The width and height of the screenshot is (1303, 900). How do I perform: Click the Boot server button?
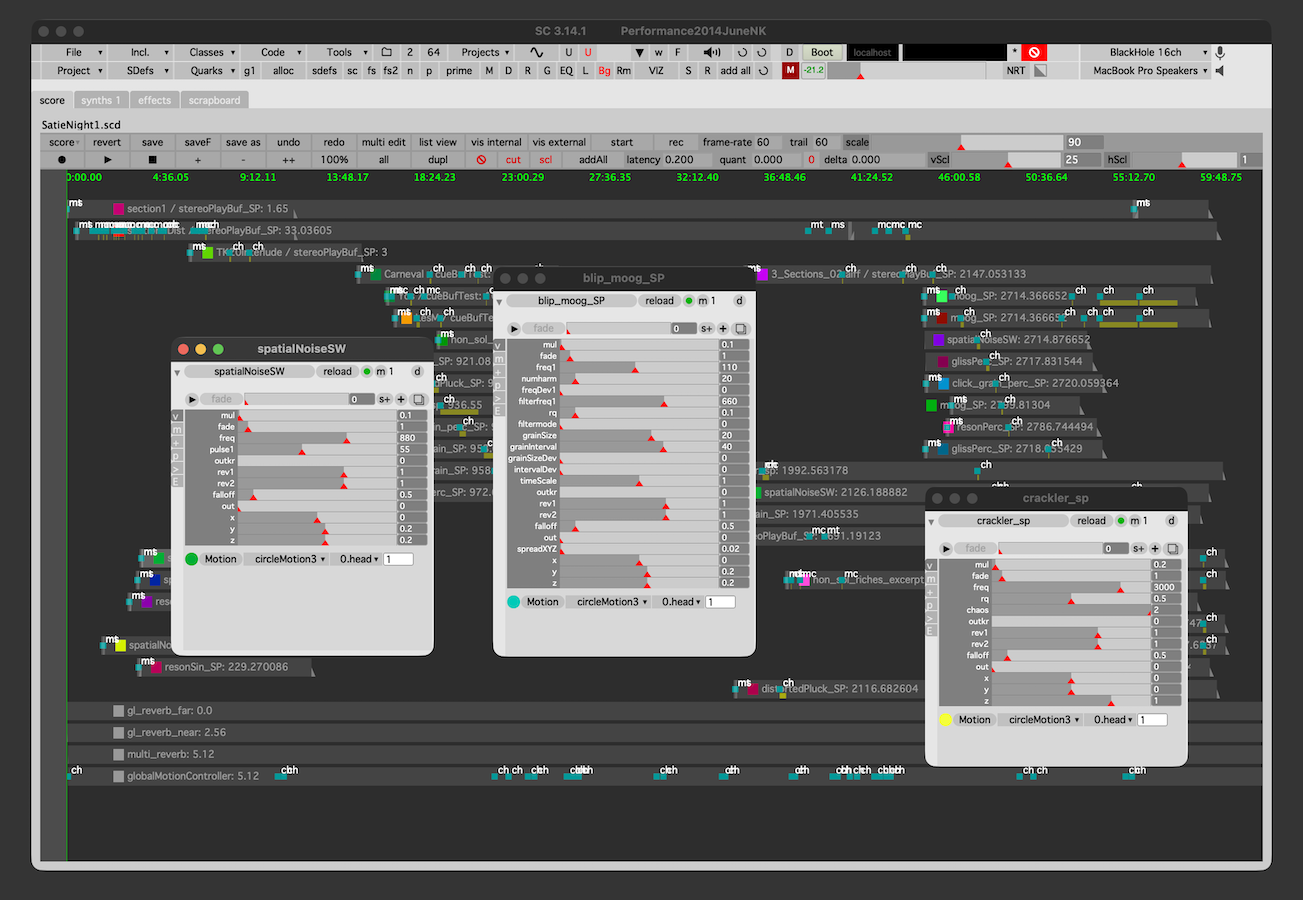(x=822, y=52)
